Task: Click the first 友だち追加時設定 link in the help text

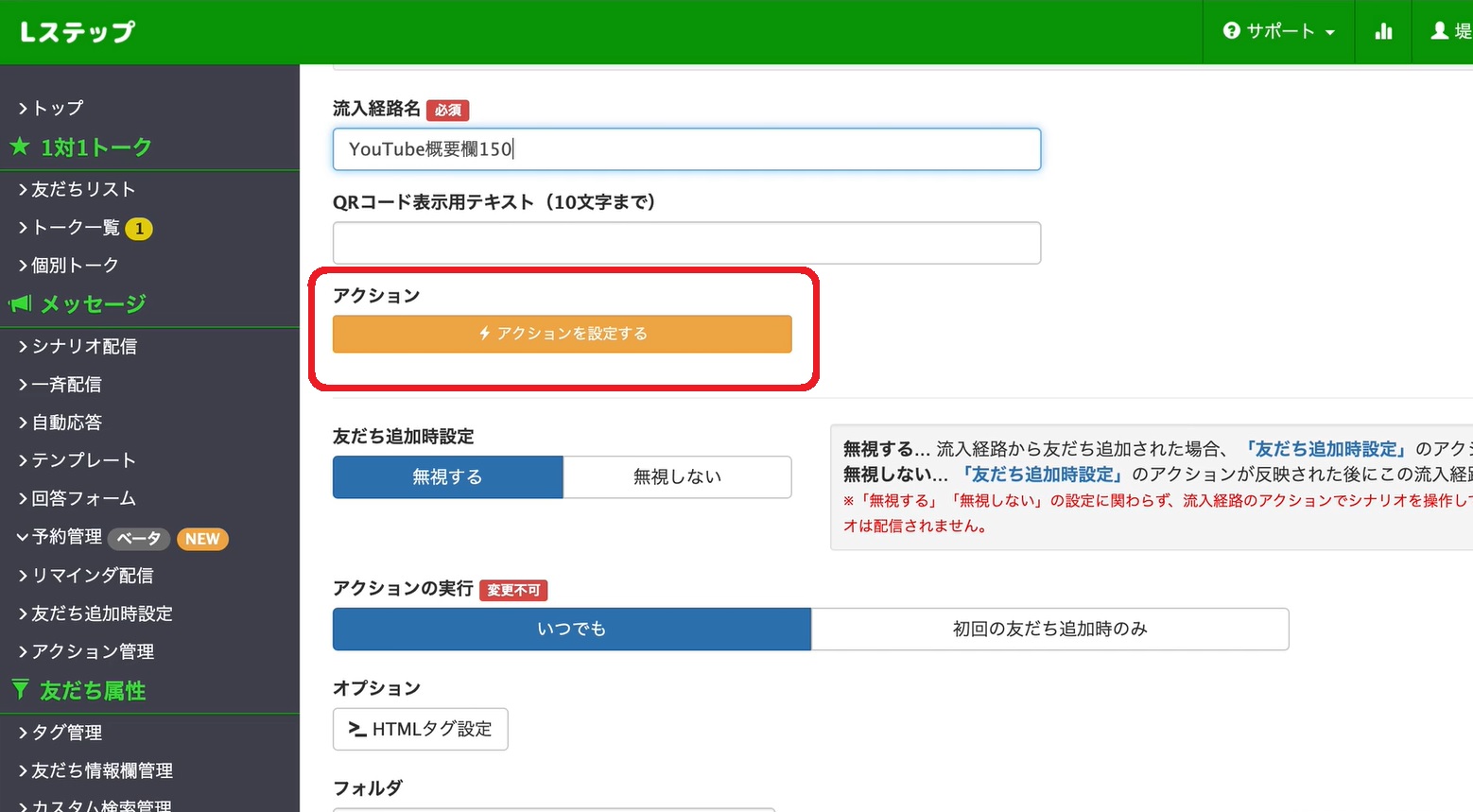Action: [x=1325, y=449]
